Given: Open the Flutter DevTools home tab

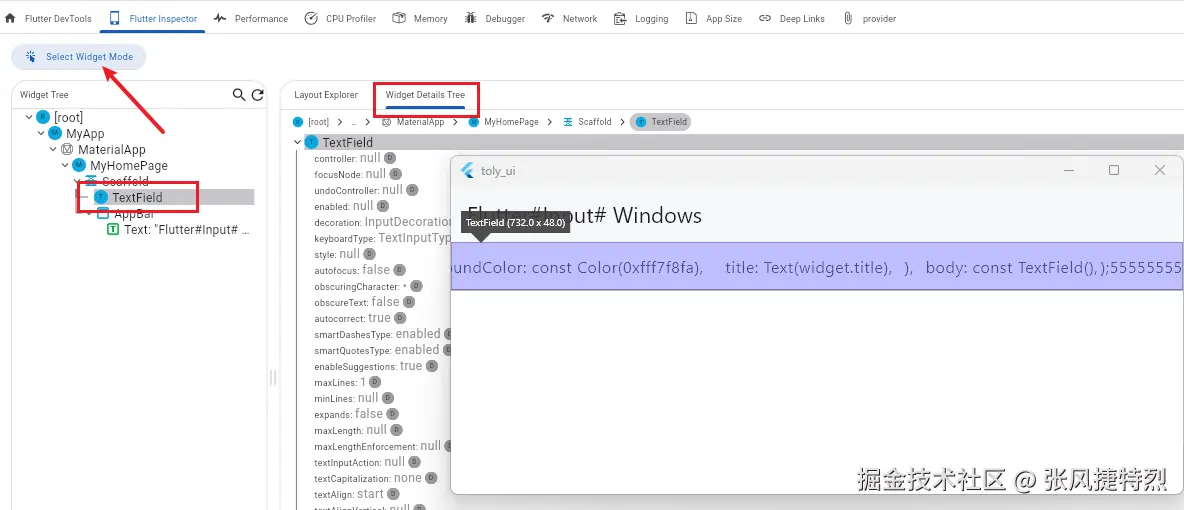Looking at the screenshot, I should (x=48, y=18).
